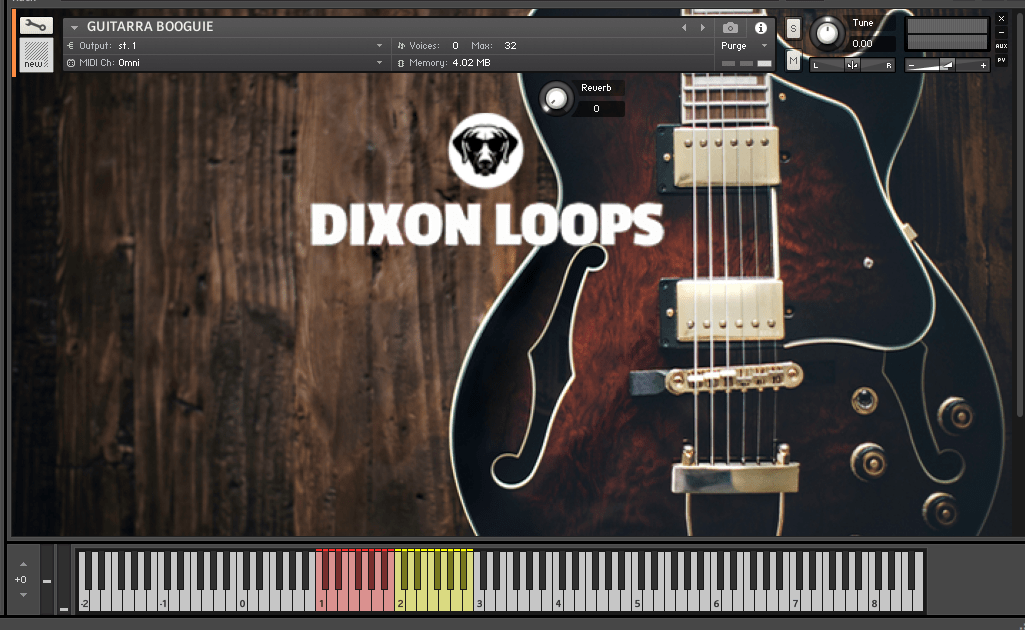The width and height of the screenshot is (1025, 630).
Task: Solo the instrument with S button
Action: (x=793, y=28)
